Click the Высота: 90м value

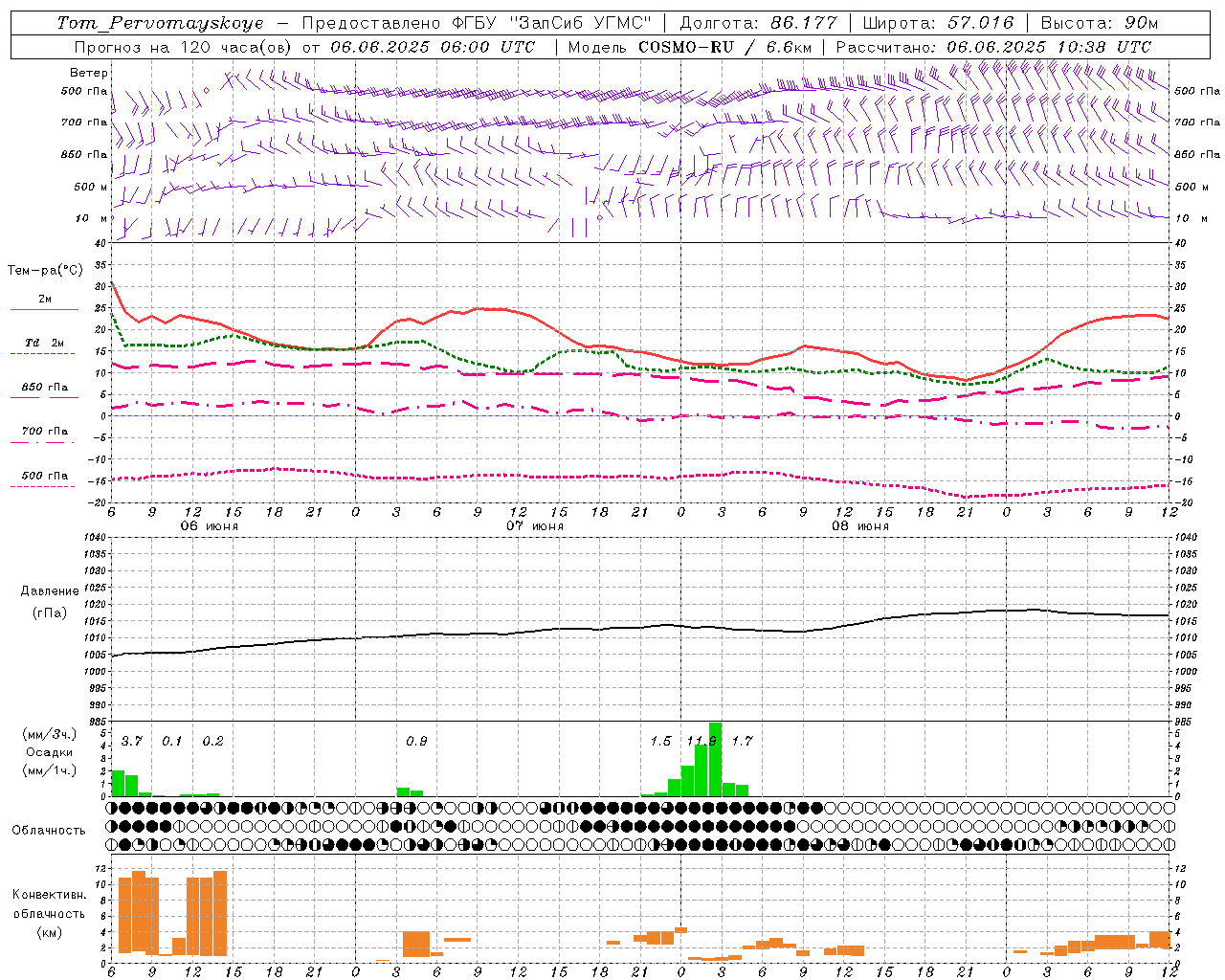coord(1100,23)
